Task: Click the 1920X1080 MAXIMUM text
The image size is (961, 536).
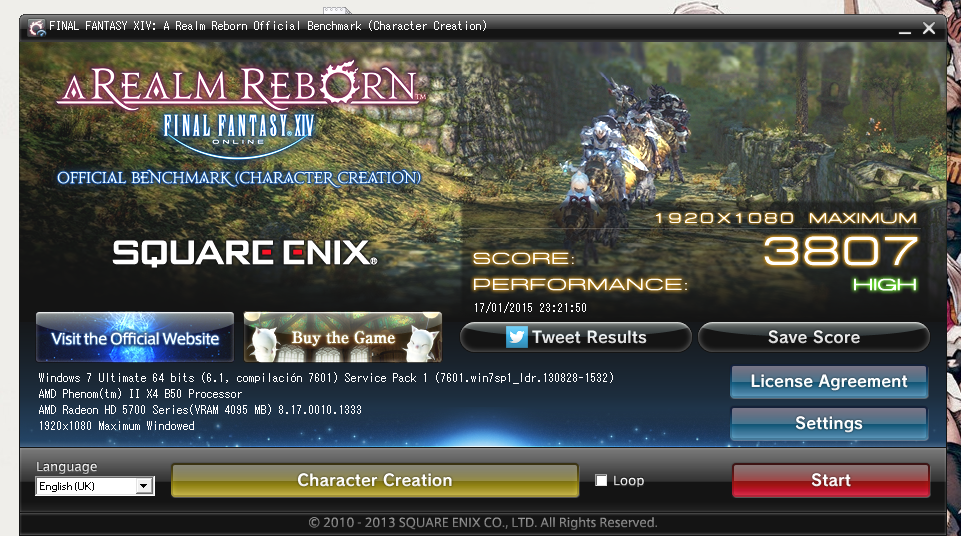Action: click(x=786, y=218)
